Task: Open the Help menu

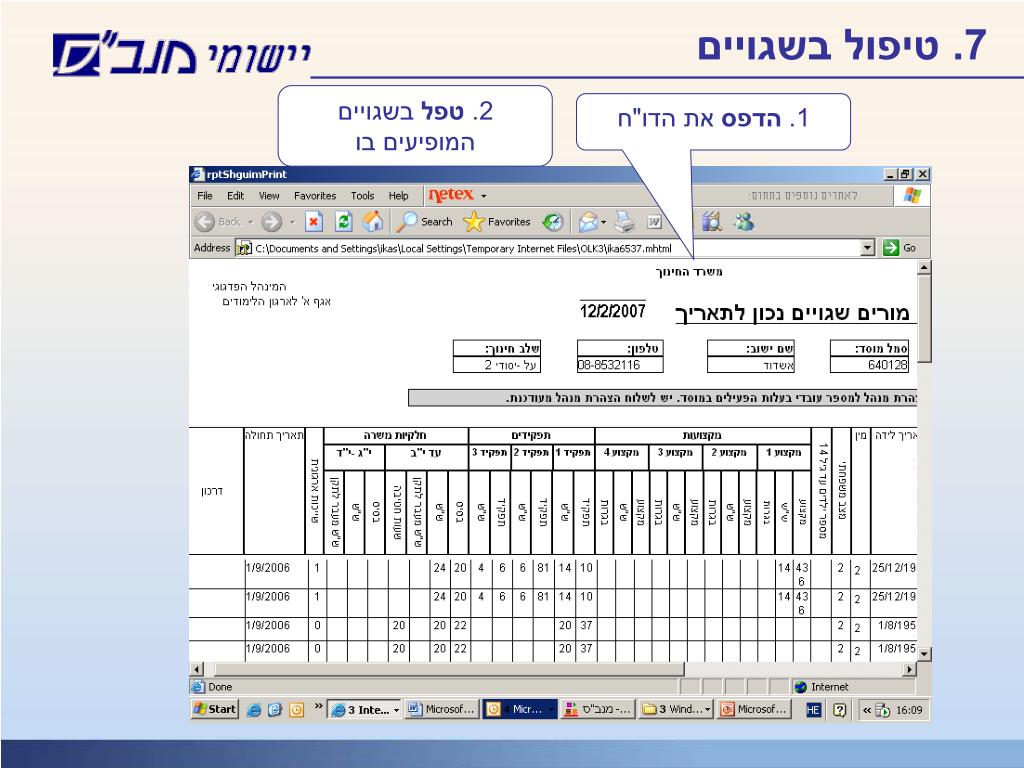Action: (x=398, y=195)
